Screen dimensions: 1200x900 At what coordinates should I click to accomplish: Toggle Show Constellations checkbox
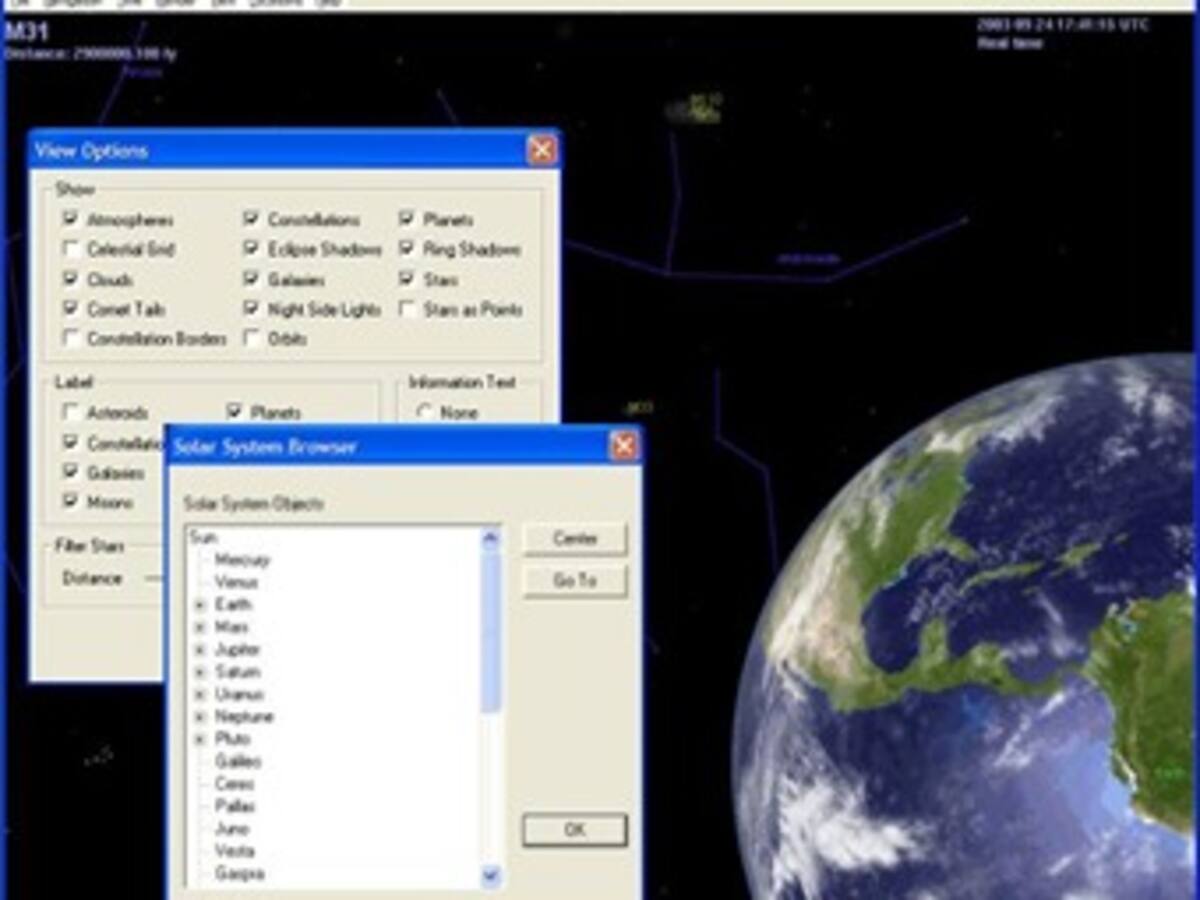pyautogui.click(x=252, y=219)
